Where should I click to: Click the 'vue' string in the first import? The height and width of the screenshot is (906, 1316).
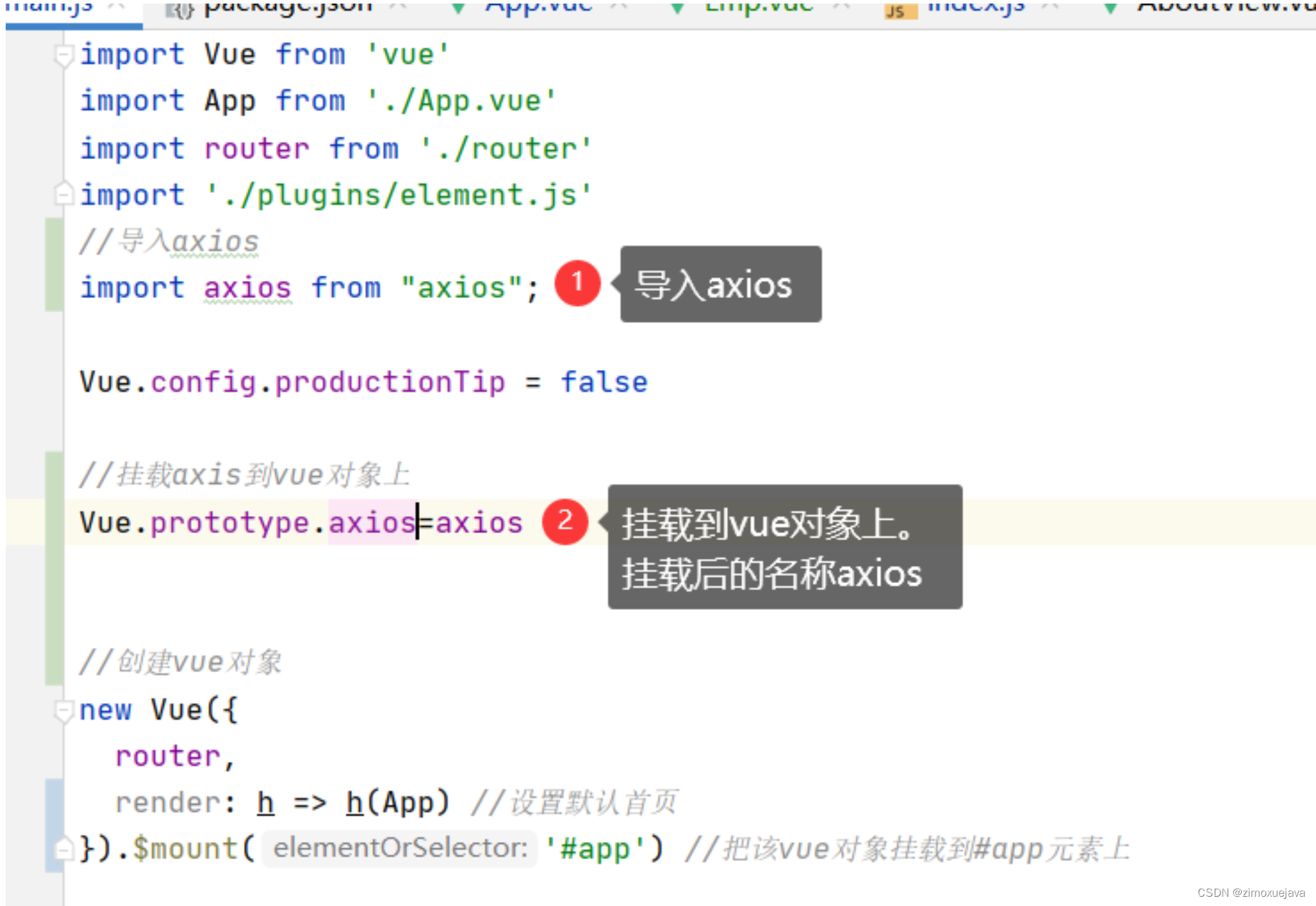408,55
